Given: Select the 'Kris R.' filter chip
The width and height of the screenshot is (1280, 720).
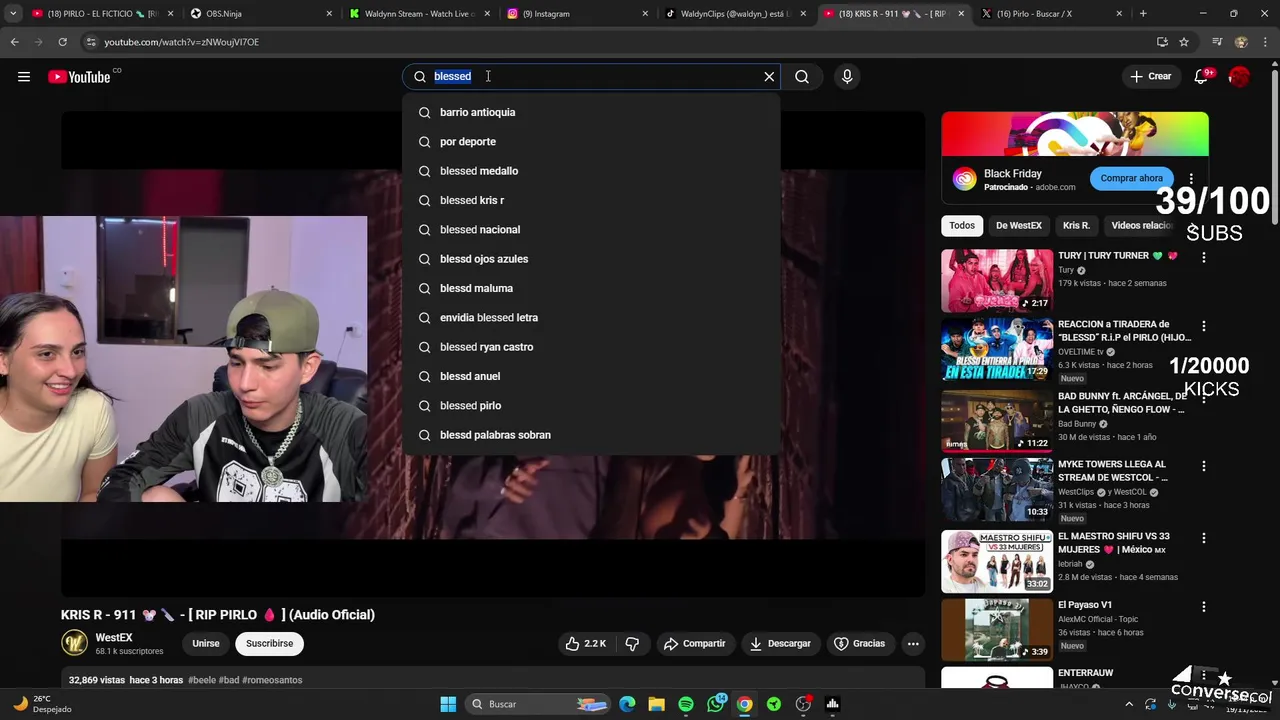Looking at the screenshot, I should point(1077,226).
